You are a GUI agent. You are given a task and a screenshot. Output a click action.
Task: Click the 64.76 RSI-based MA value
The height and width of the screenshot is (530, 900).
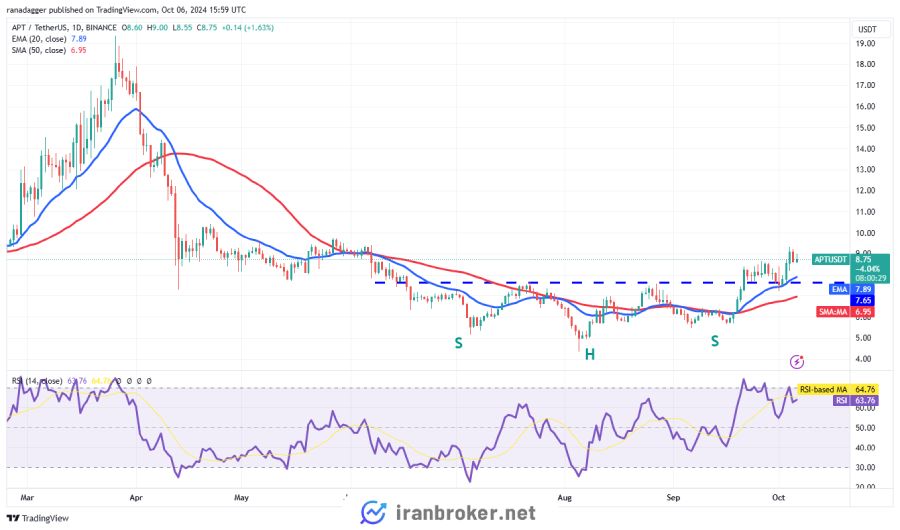click(864, 389)
